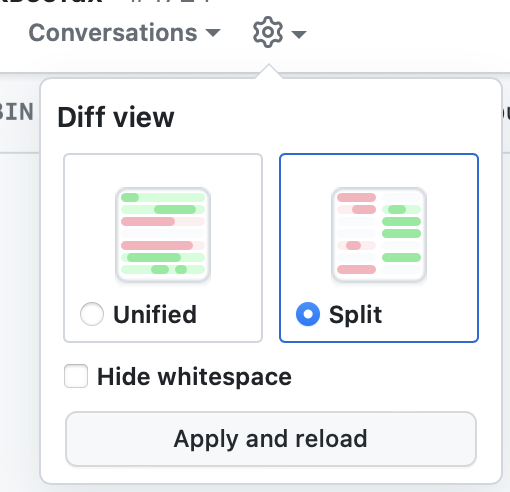The height and width of the screenshot is (492, 510).
Task: Click the Hide whitespace text label
Action: pyautogui.click(x=194, y=377)
